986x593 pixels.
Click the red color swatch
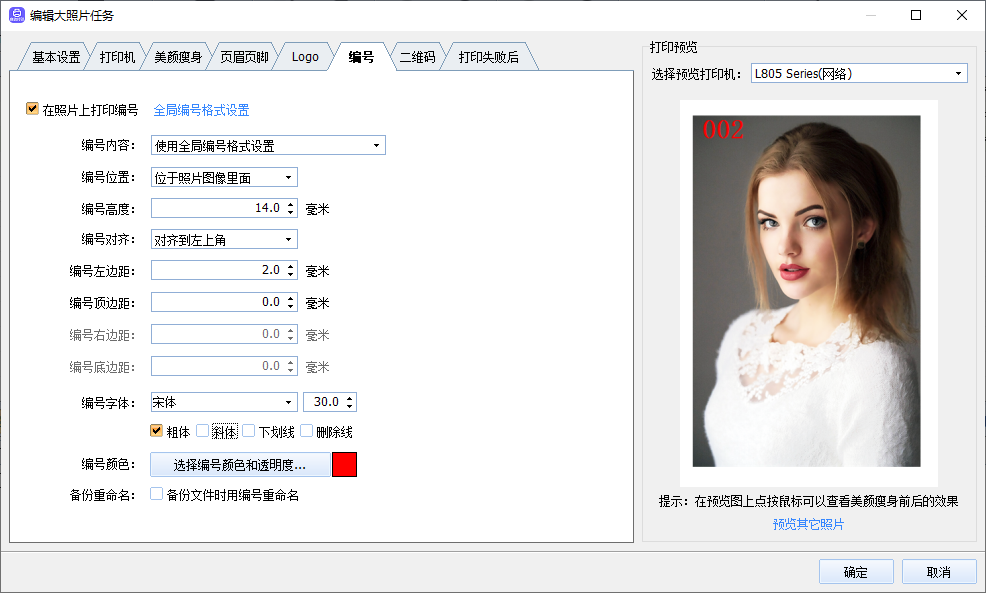click(344, 465)
